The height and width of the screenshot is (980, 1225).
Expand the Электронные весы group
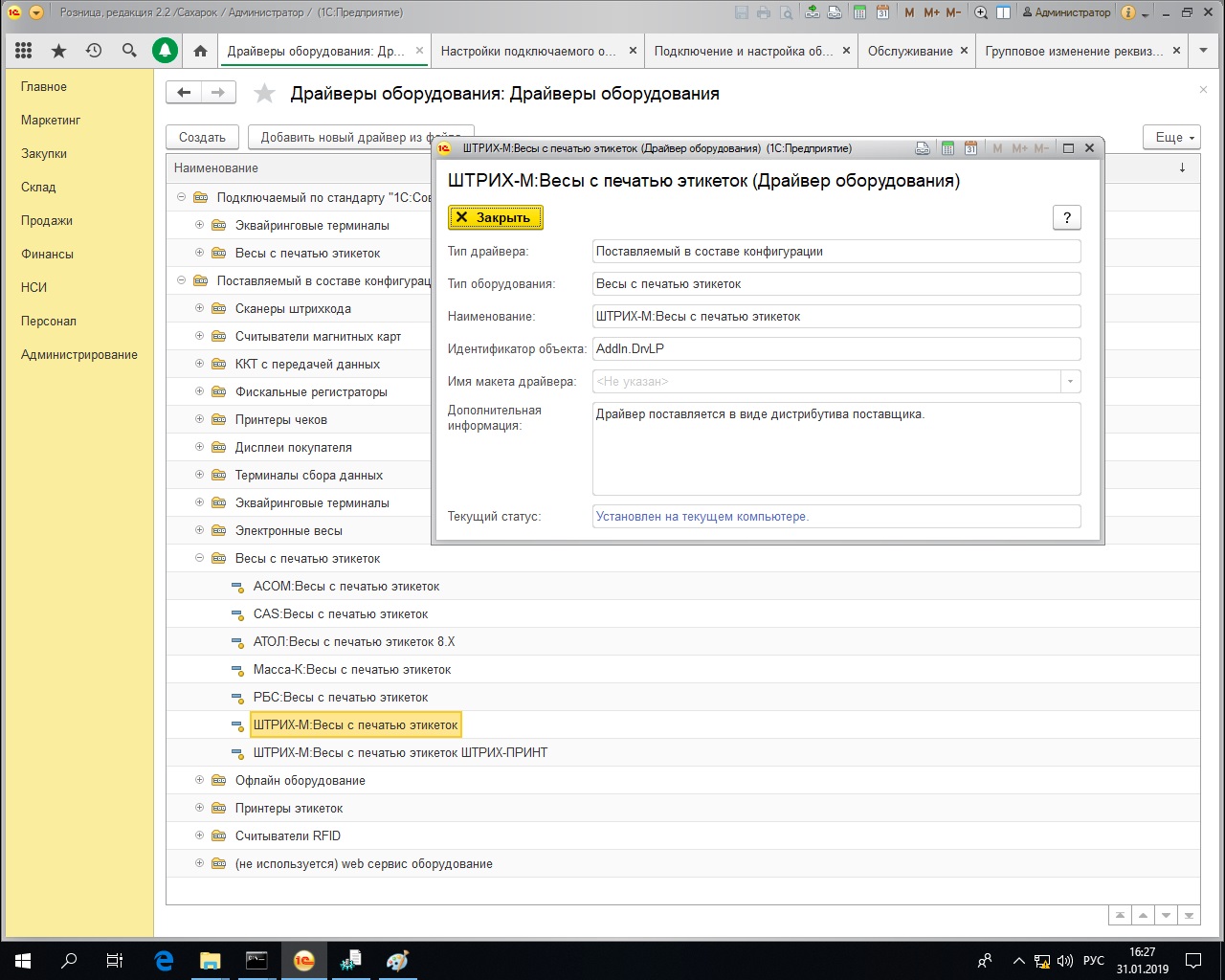[199, 530]
